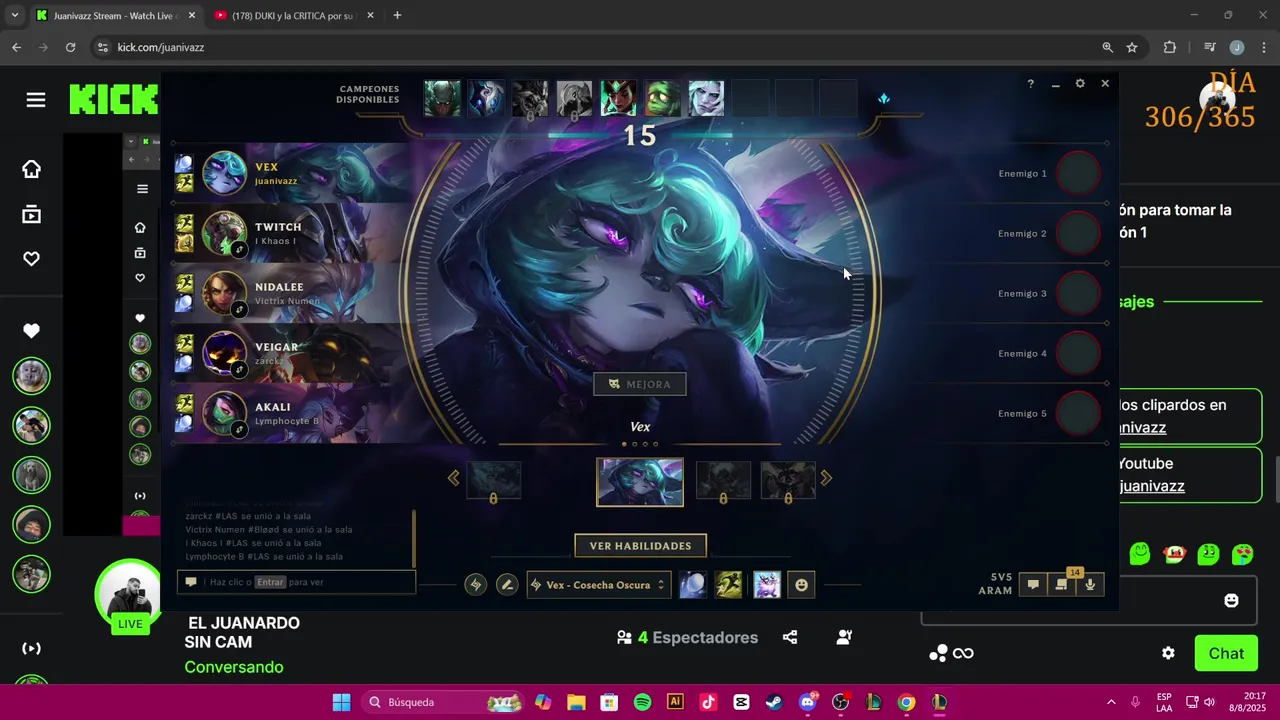This screenshot has height=720, width=1280.
Task: Click the address bar URL
Action: [161, 47]
